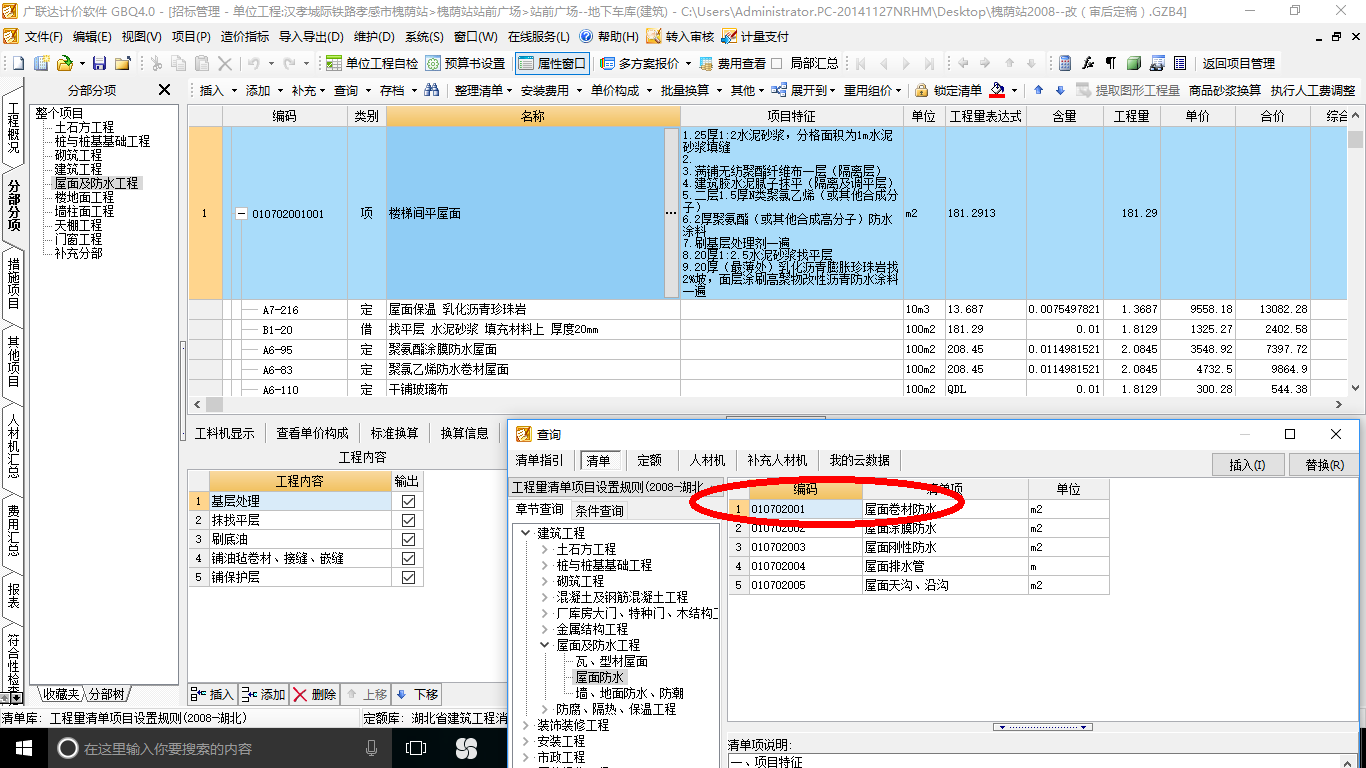
Task: Switch to 条件查询 tab
Action: pos(599,510)
